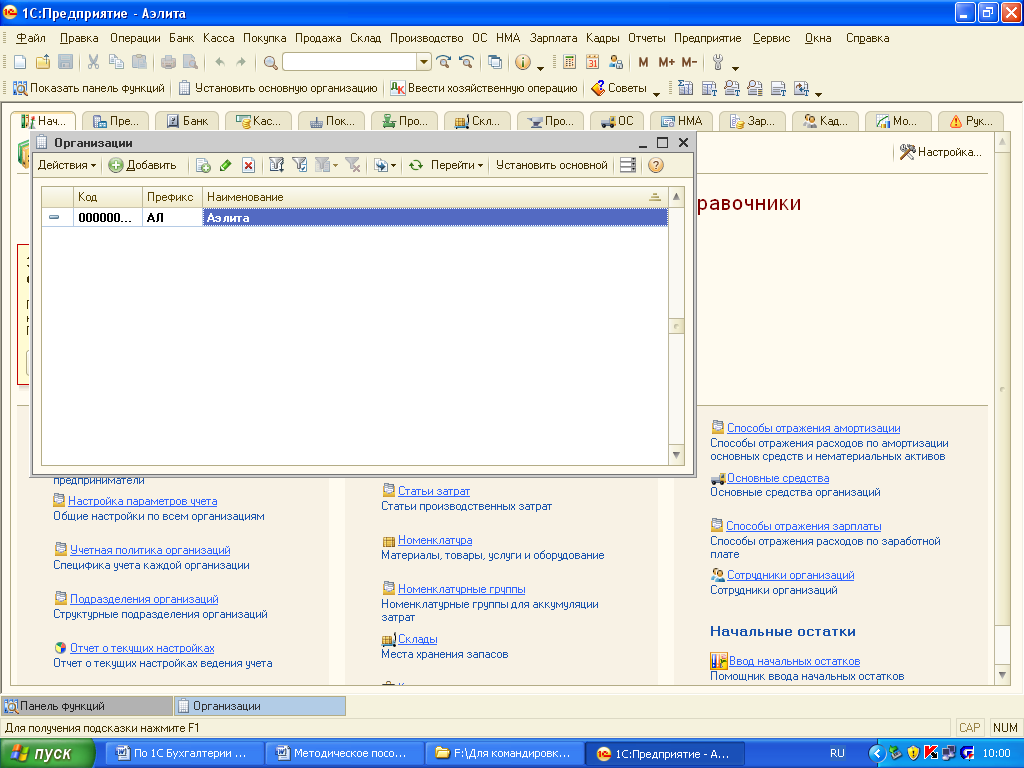Open Ввод начальных остатков link
Image resolution: width=1024 pixels, height=768 pixels.
tap(794, 661)
